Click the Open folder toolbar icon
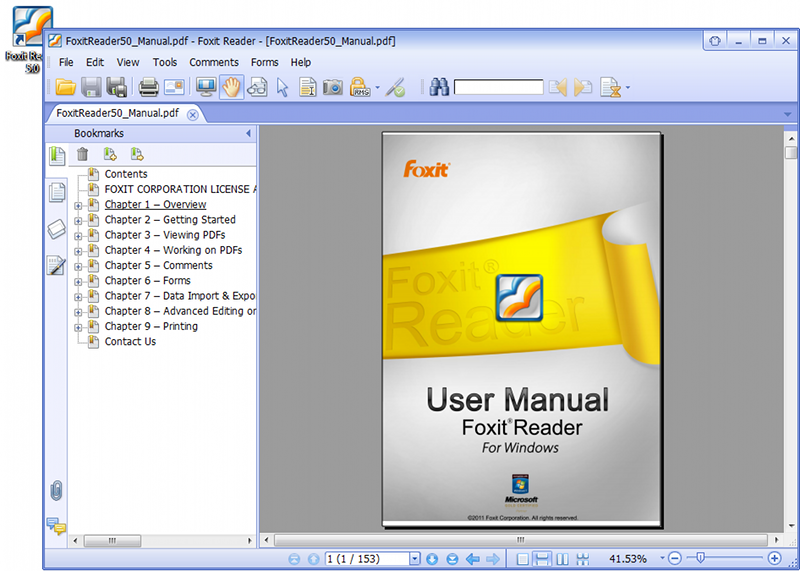Image resolution: width=800 pixels, height=571 pixels. pyautogui.click(x=65, y=87)
